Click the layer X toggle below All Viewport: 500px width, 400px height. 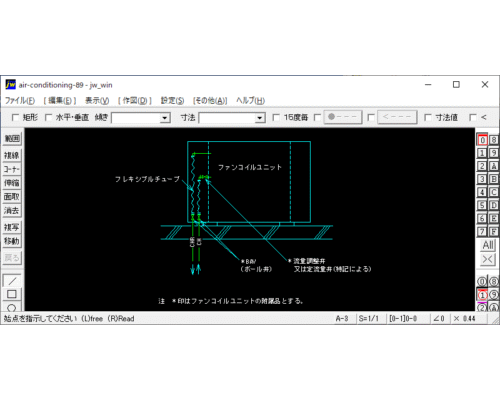[x=488, y=259]
